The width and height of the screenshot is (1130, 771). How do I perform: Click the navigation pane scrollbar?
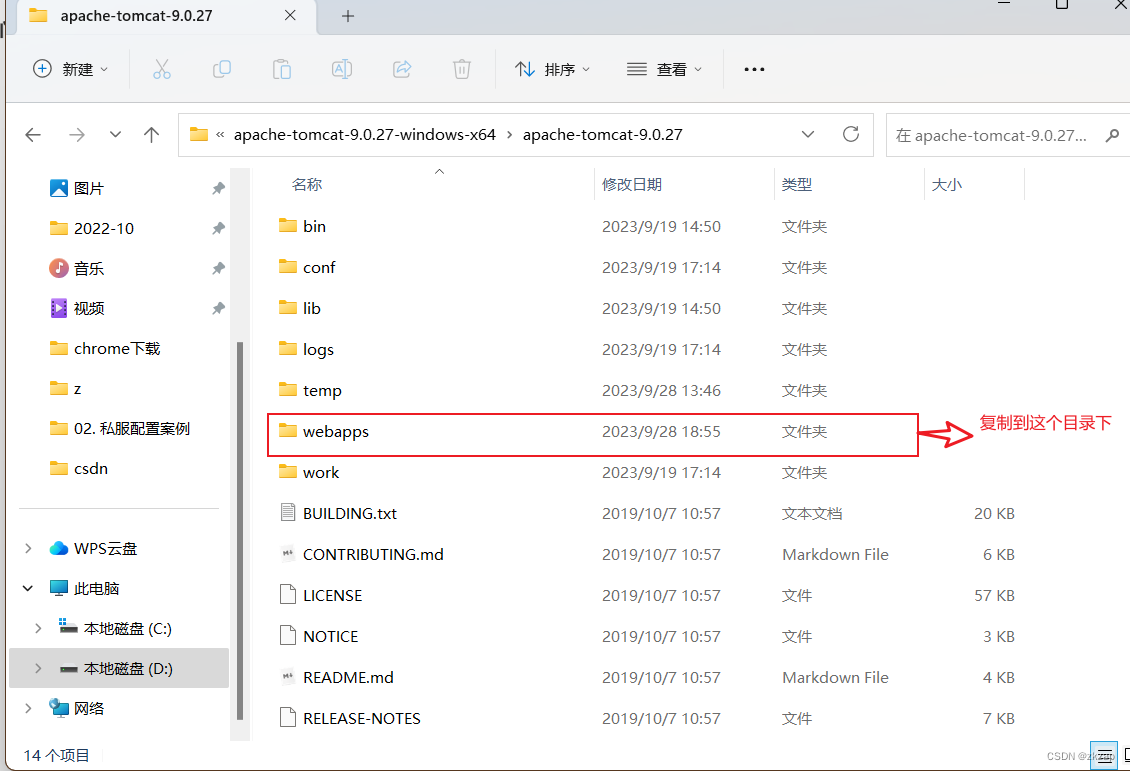pyautogui.click(x=240, y=530)
